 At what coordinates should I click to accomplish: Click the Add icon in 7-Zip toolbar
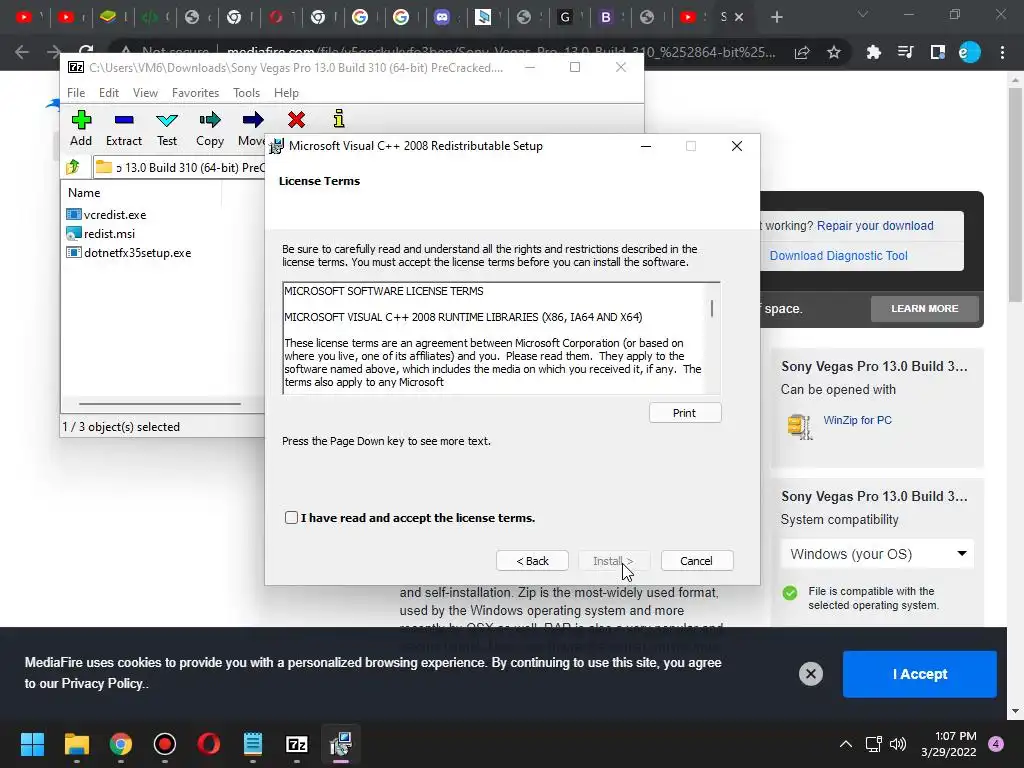pyautogui.click(x=81, y=120)
